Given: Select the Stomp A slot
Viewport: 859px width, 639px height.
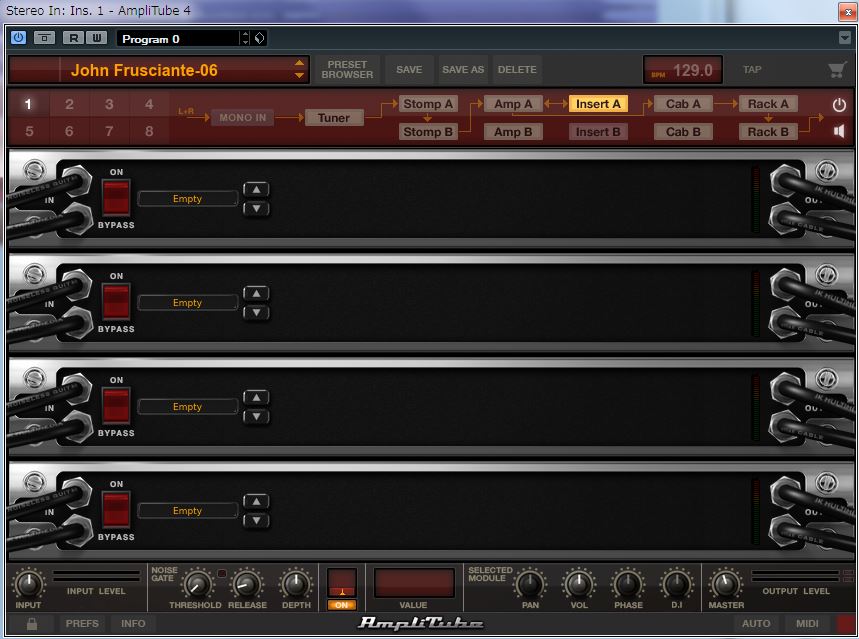Looking at the screenshot, I should coord(428,102).
